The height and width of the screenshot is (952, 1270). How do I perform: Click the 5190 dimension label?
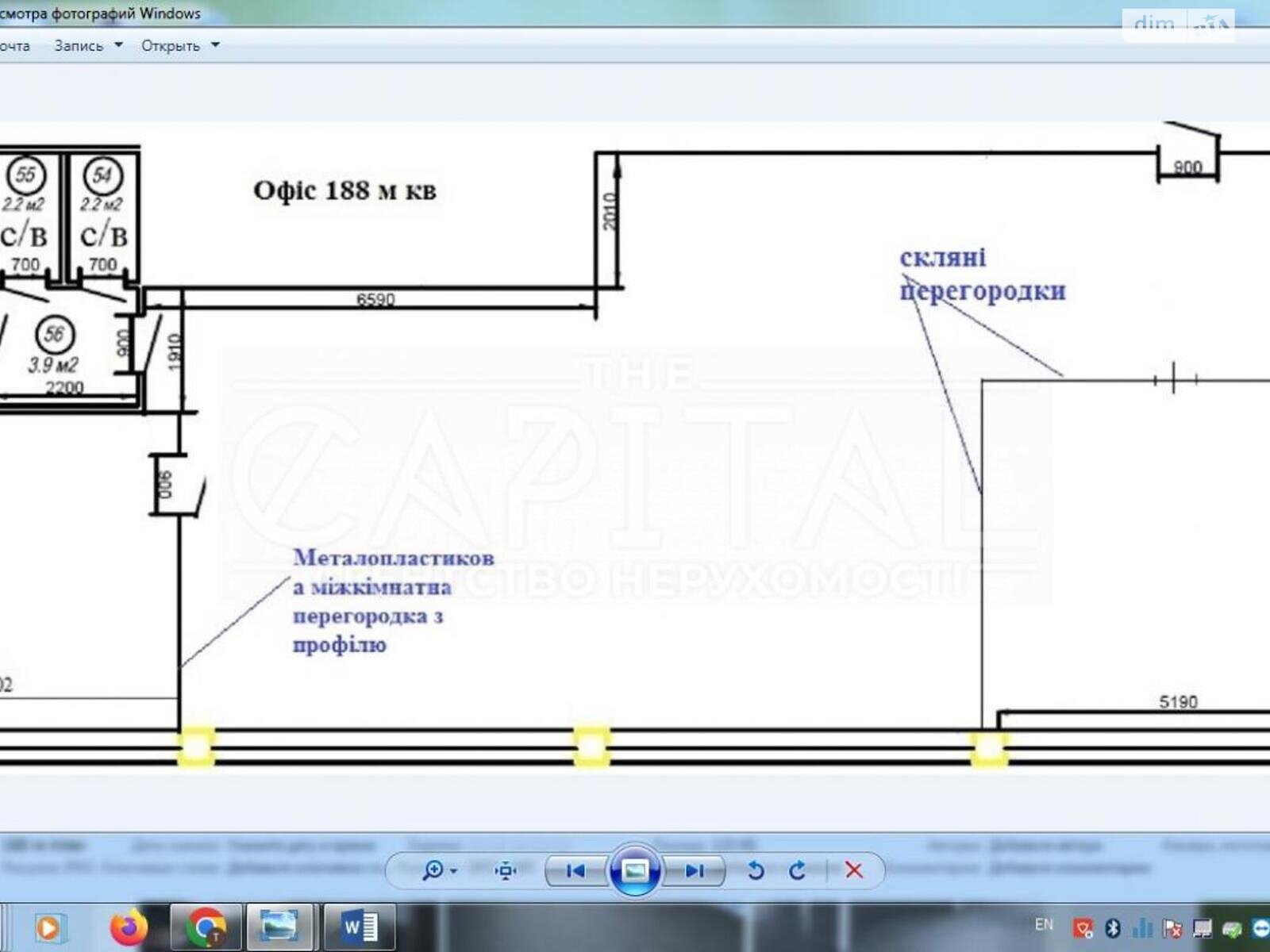(1178, 701)
